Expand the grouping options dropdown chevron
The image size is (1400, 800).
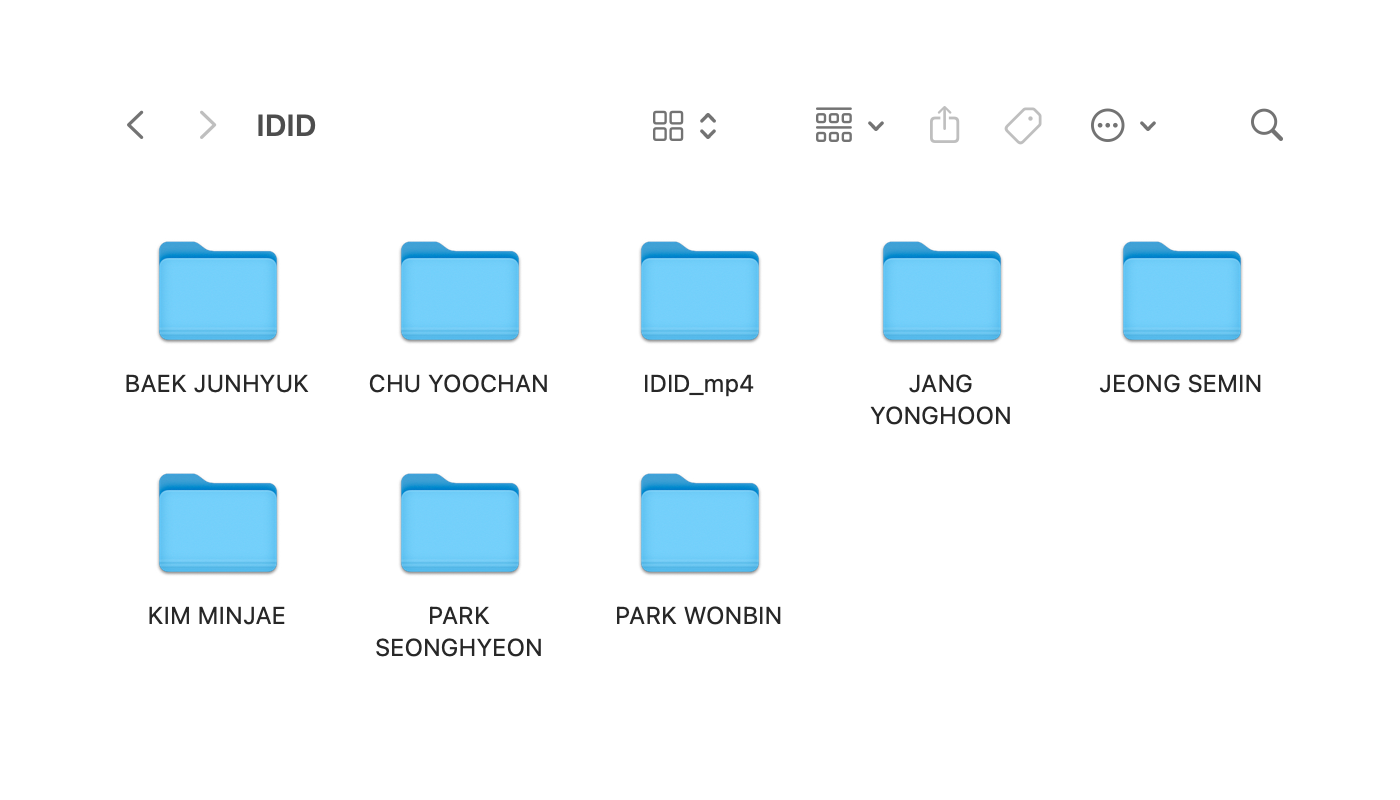pyautogui.click(x=876, y=126)
